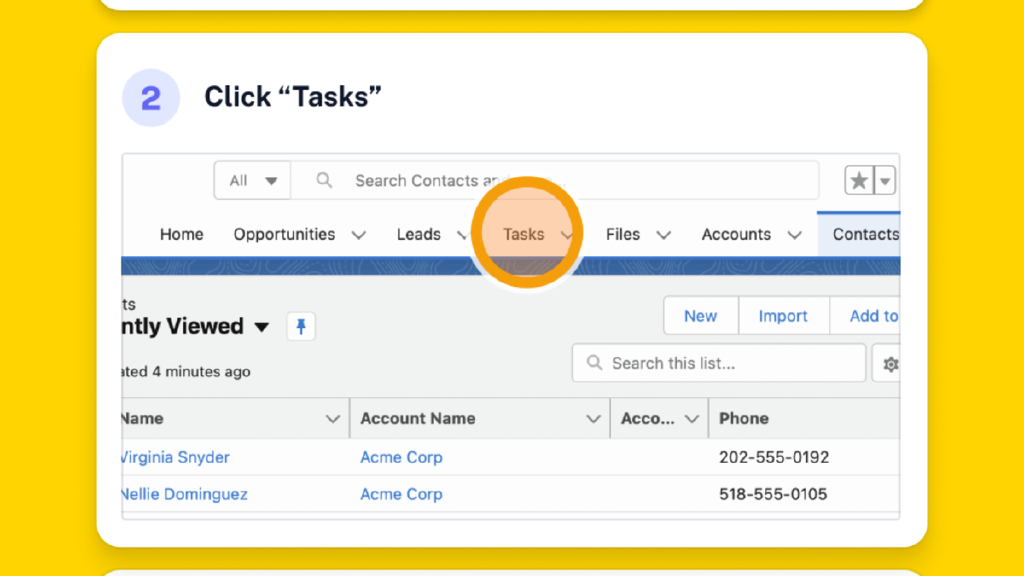
Task: Click the favorites star icon
Action: tap(859, 181)
